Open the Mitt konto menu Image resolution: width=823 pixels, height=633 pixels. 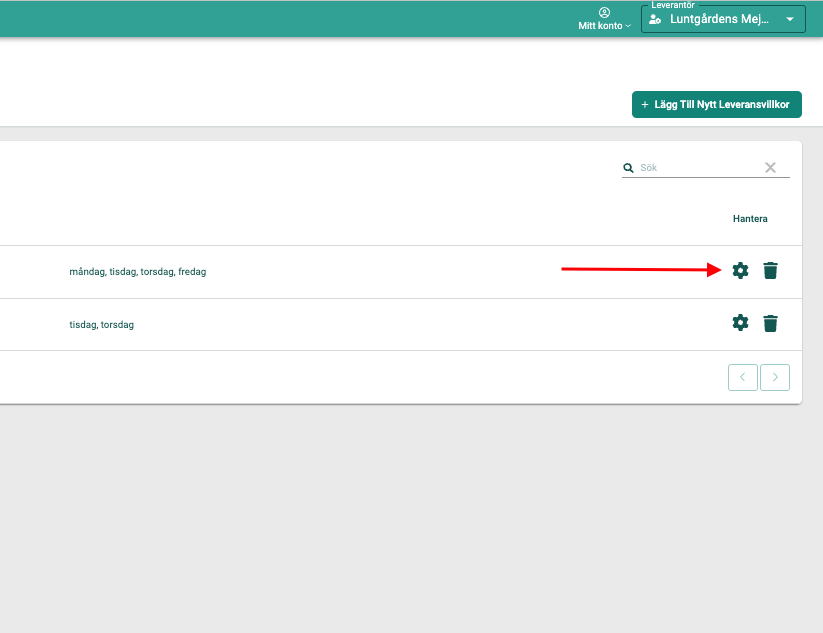pos(605,19)
